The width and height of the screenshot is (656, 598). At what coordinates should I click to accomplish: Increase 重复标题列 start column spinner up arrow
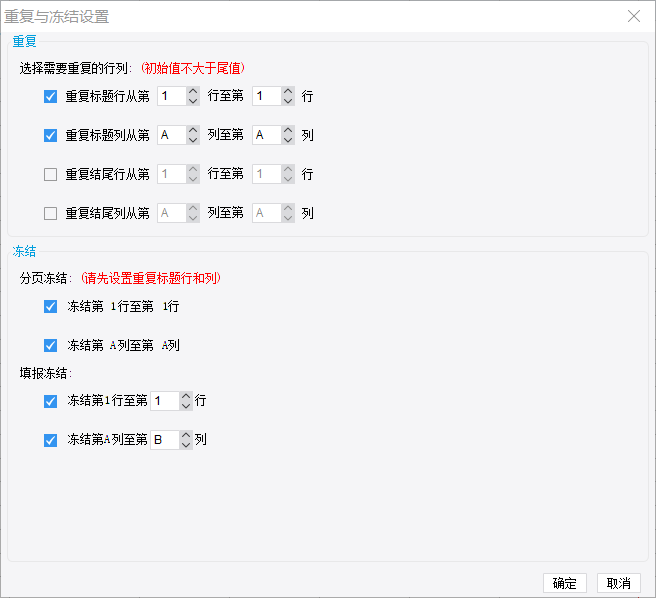[x=193, y=131]
